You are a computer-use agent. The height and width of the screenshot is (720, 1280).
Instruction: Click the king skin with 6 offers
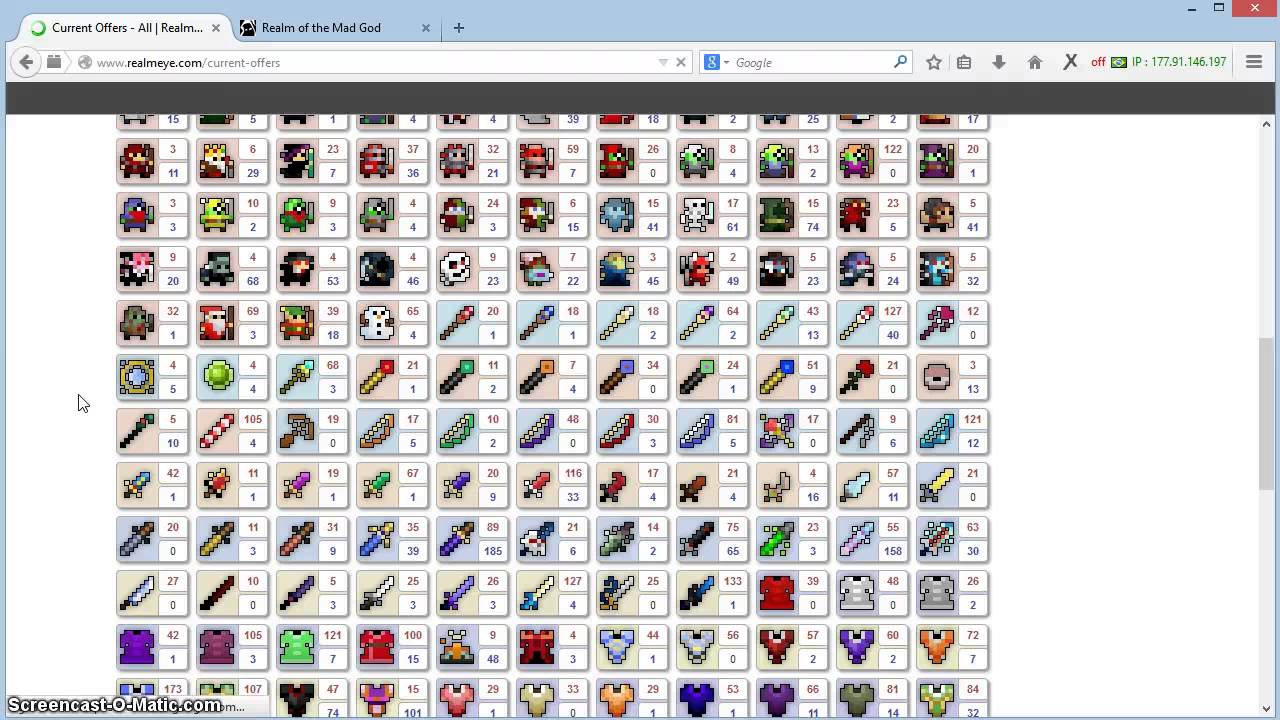(x=217, y=161)
